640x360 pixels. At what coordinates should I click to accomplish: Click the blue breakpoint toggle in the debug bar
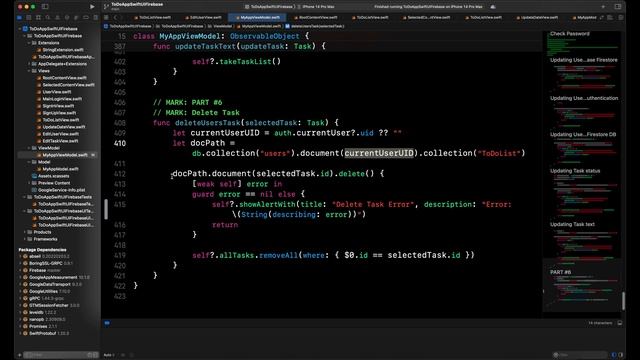(x=107, y=323)
